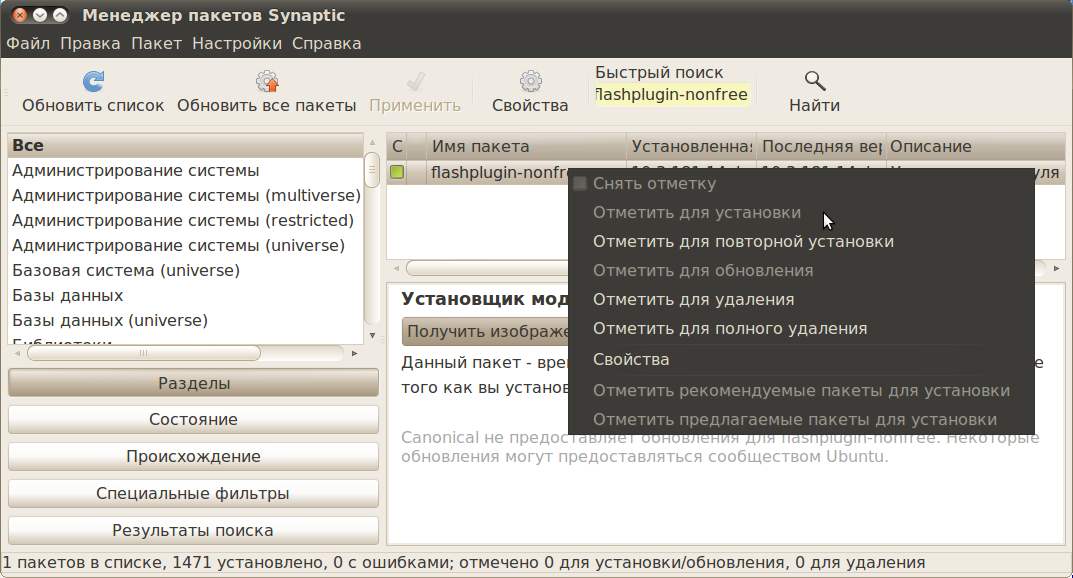Open the Настройки menu
The height and width of the screenshot is (578, 1073).
click(x=237, y=44)
